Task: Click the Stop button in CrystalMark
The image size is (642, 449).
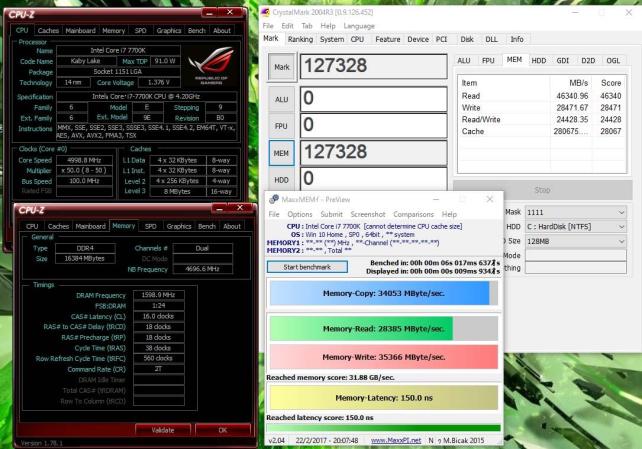Action: tap(543, 190)
